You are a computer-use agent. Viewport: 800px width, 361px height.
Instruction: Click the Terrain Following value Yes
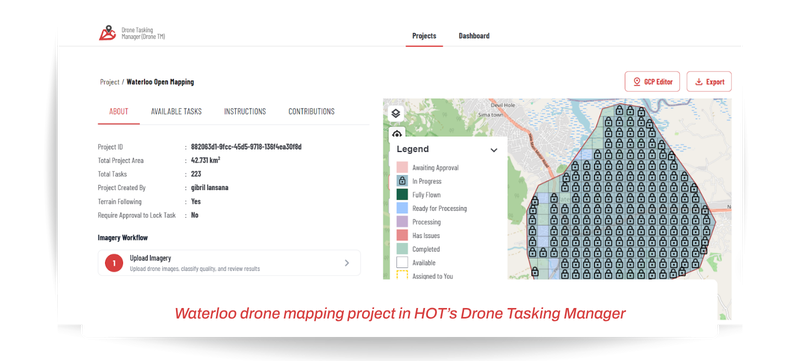point(195,201)
